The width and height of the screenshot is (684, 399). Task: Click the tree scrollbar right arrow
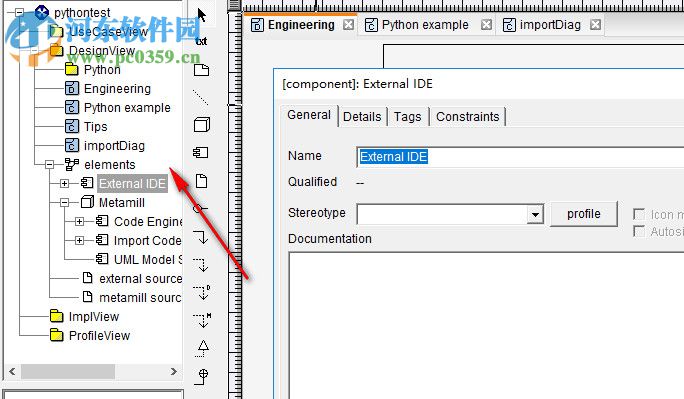[174, 372]
